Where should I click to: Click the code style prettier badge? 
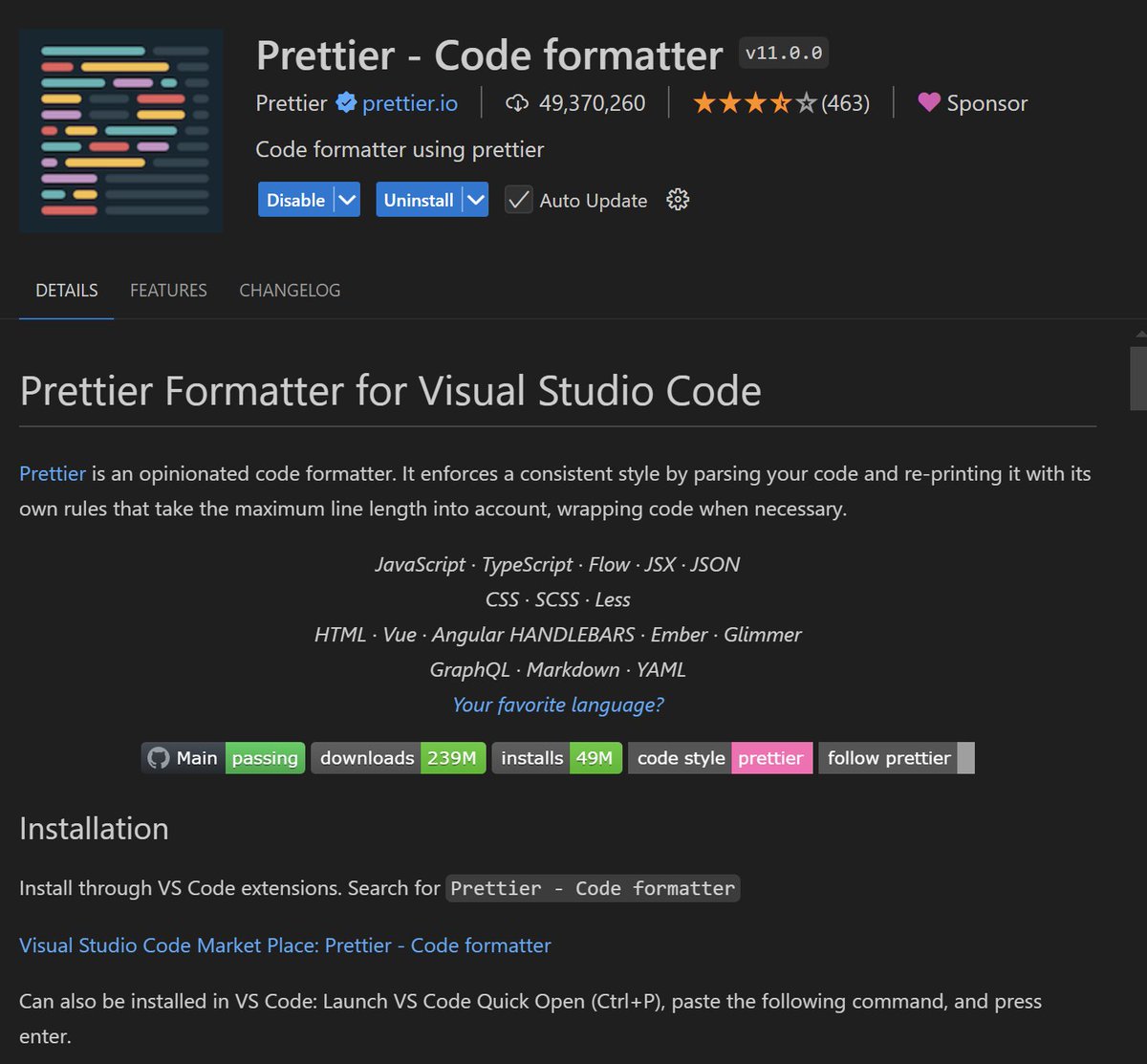click(721, 758)
